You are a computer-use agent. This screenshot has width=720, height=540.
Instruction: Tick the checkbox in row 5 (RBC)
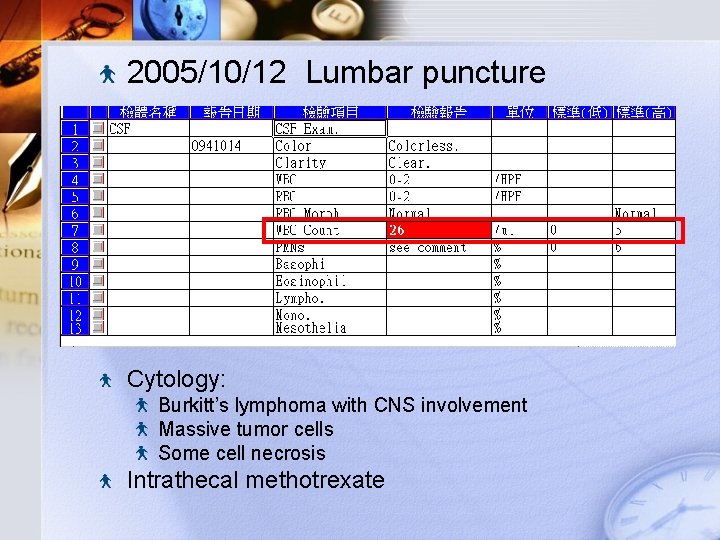tap(98, 196)
